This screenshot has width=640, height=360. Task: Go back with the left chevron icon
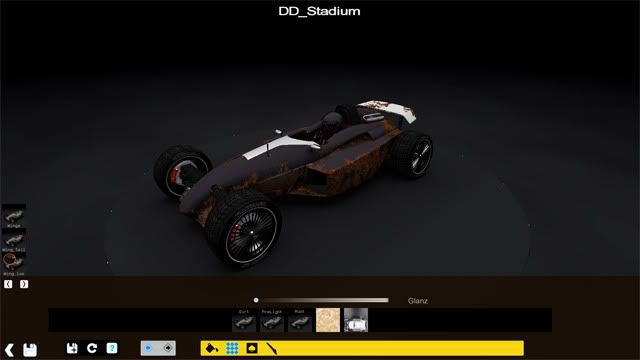click(x=9, y=350)
